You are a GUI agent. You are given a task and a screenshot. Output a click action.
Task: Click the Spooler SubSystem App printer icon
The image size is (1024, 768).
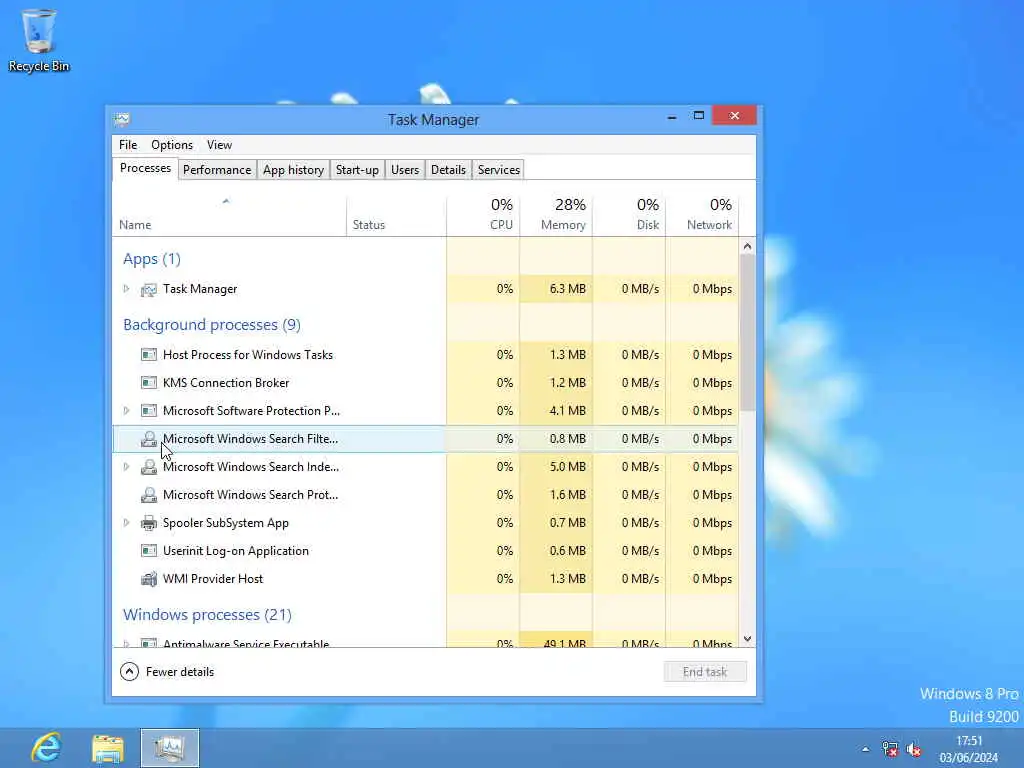point(149,523)
